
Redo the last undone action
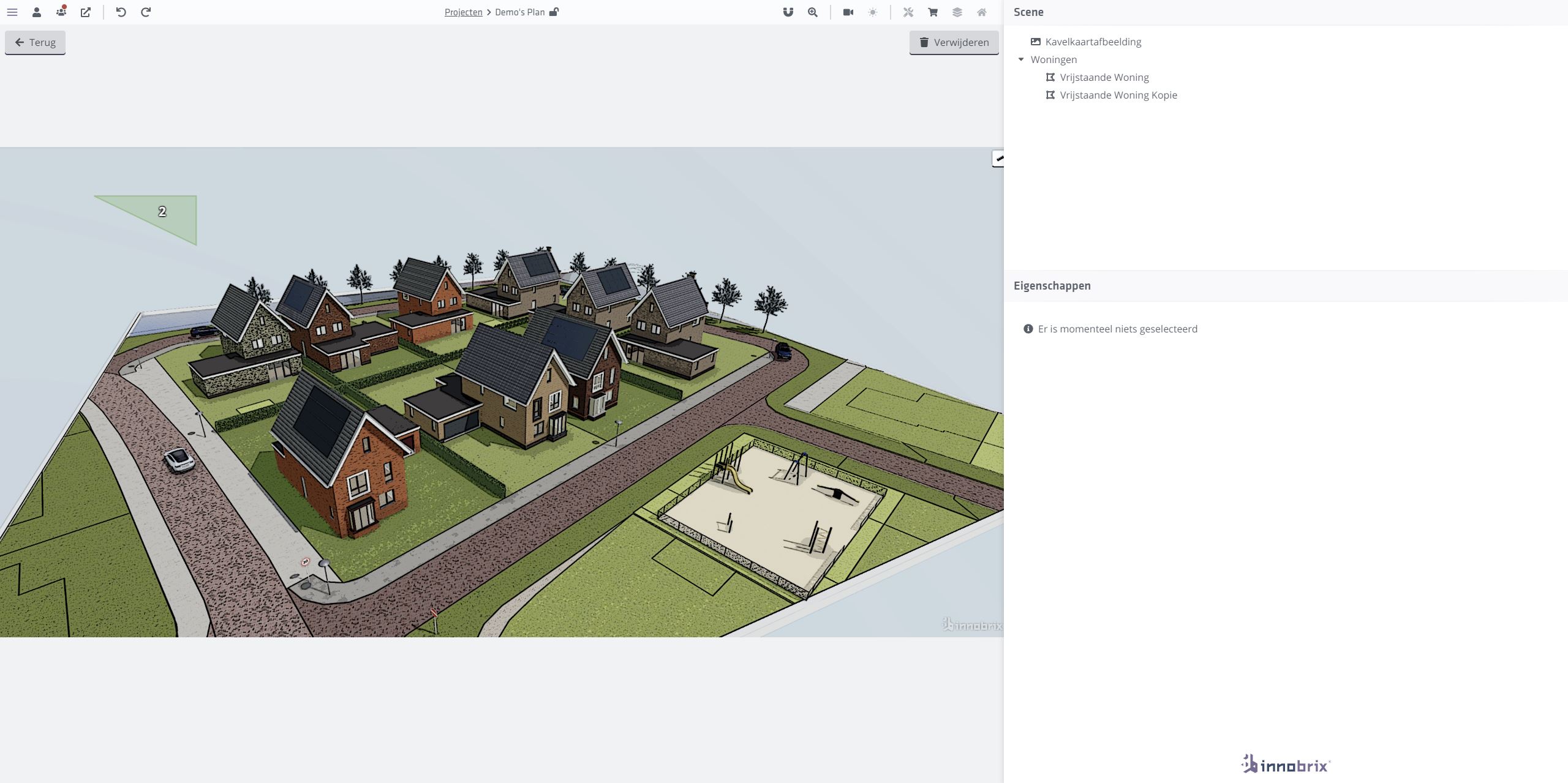click(146, 12)
